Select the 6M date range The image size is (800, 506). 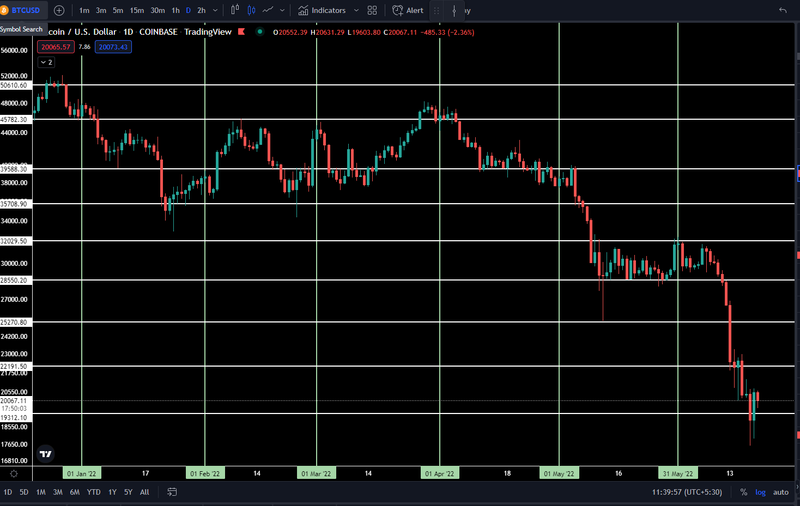tap(74, 492)
